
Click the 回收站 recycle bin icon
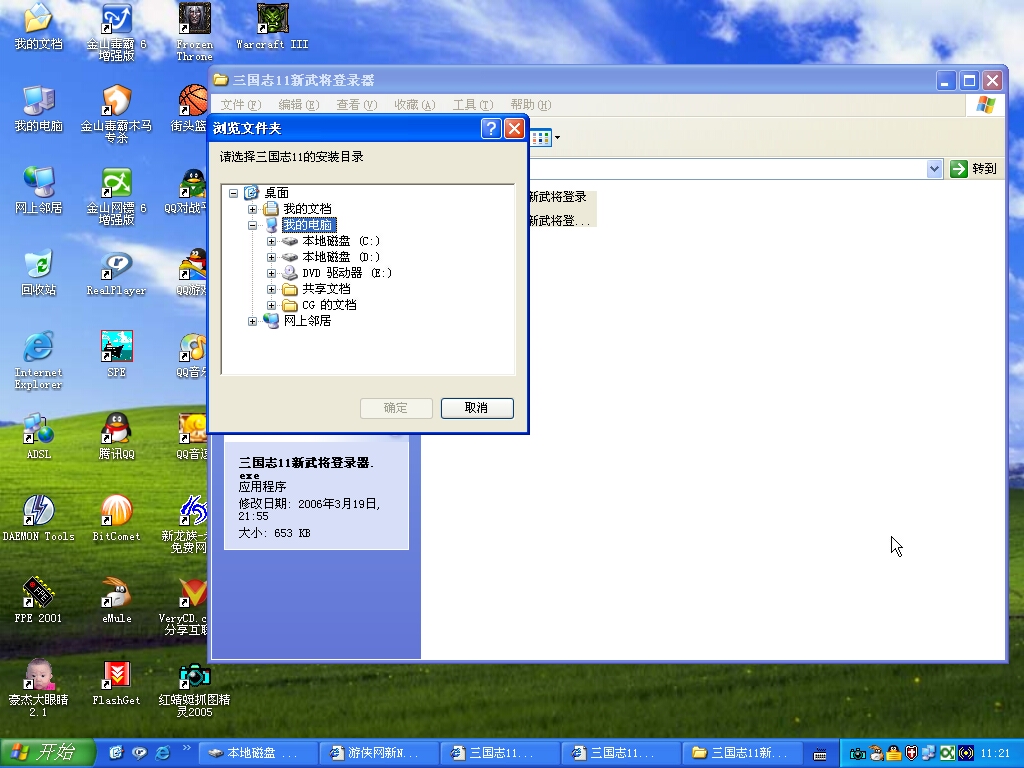point(38,266)
